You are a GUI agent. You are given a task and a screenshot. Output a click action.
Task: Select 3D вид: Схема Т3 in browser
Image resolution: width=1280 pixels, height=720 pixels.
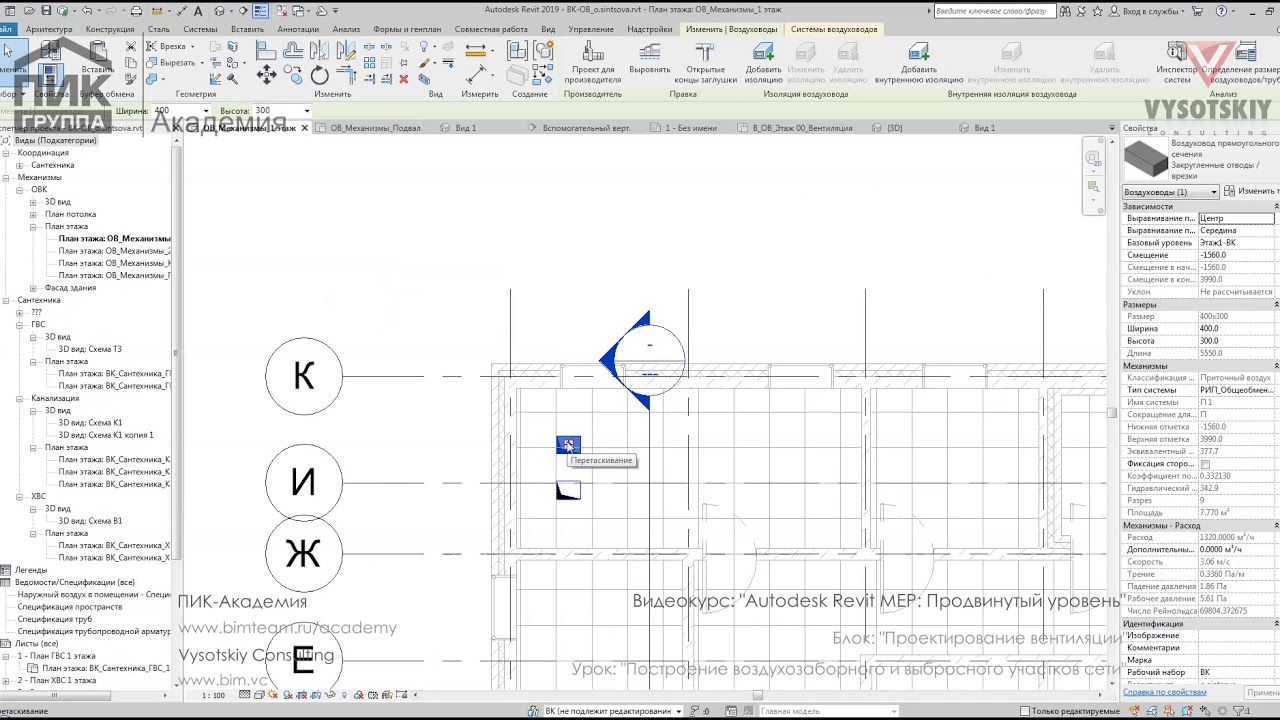pyautogui.click(x=90, y=349)
